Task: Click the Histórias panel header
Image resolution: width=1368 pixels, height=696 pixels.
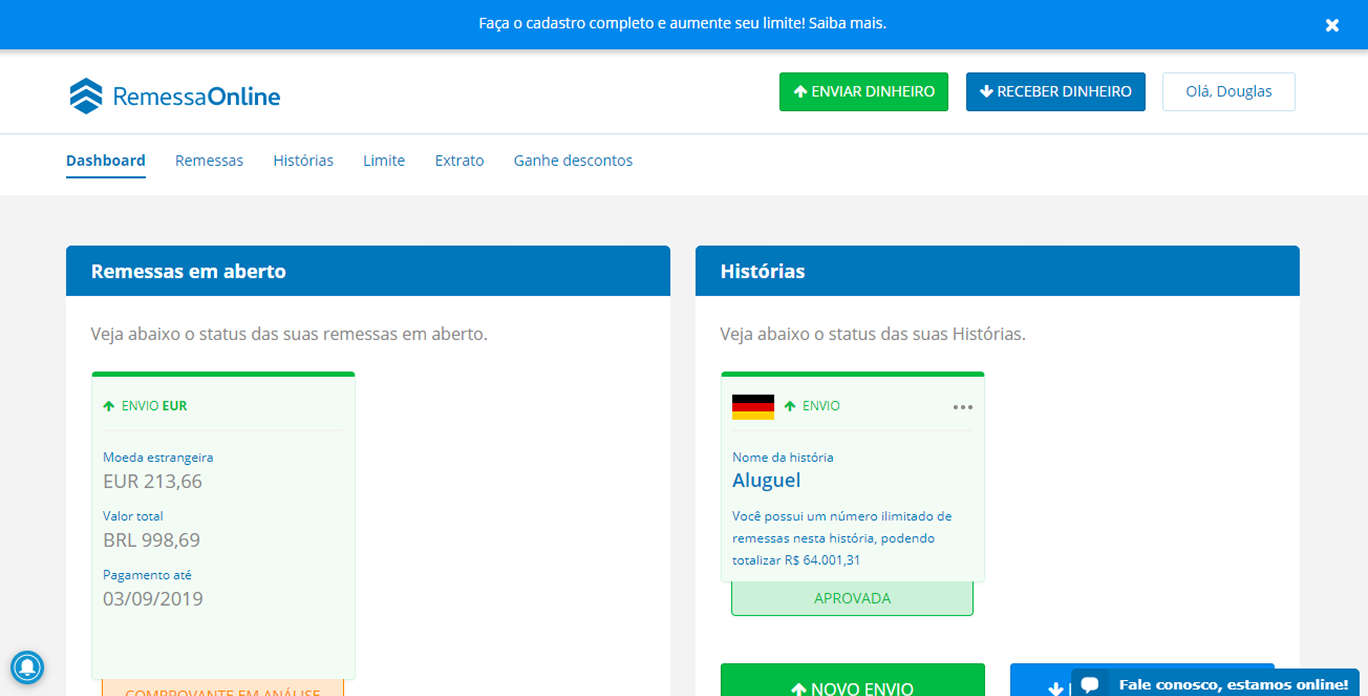Action: point(997,271)
